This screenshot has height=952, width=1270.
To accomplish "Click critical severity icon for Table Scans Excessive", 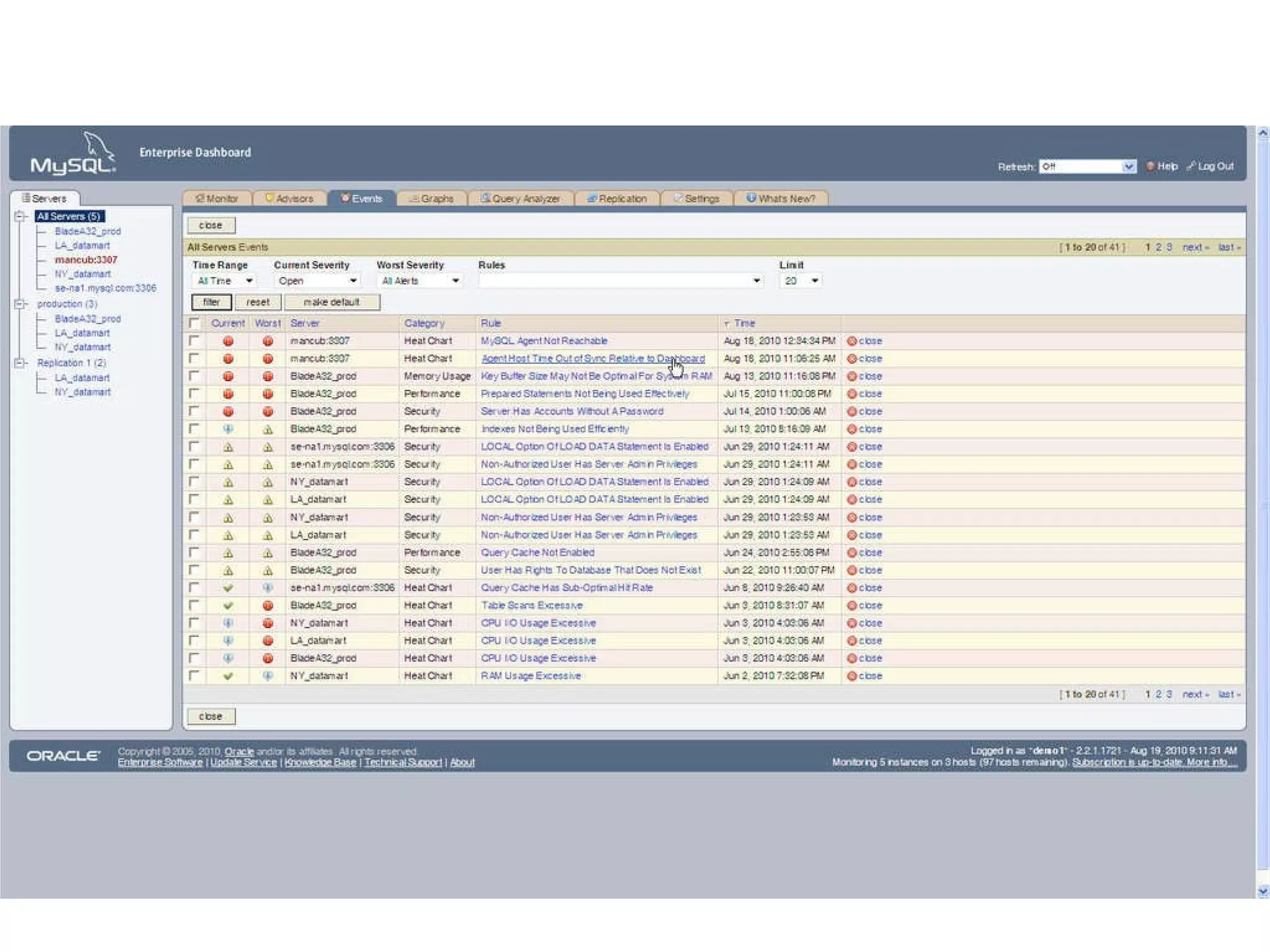I will pyautogui.click(x=268, y=606).
